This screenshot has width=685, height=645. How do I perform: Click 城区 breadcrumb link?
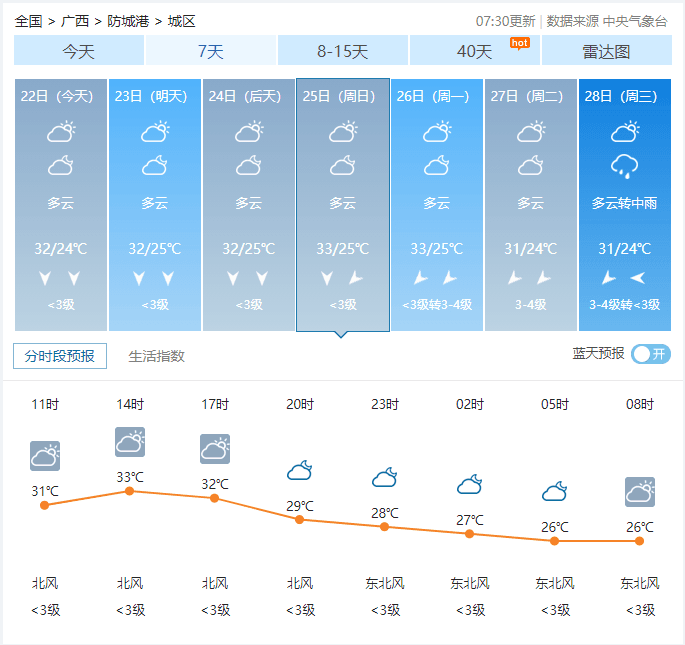[x=181, y=21]
